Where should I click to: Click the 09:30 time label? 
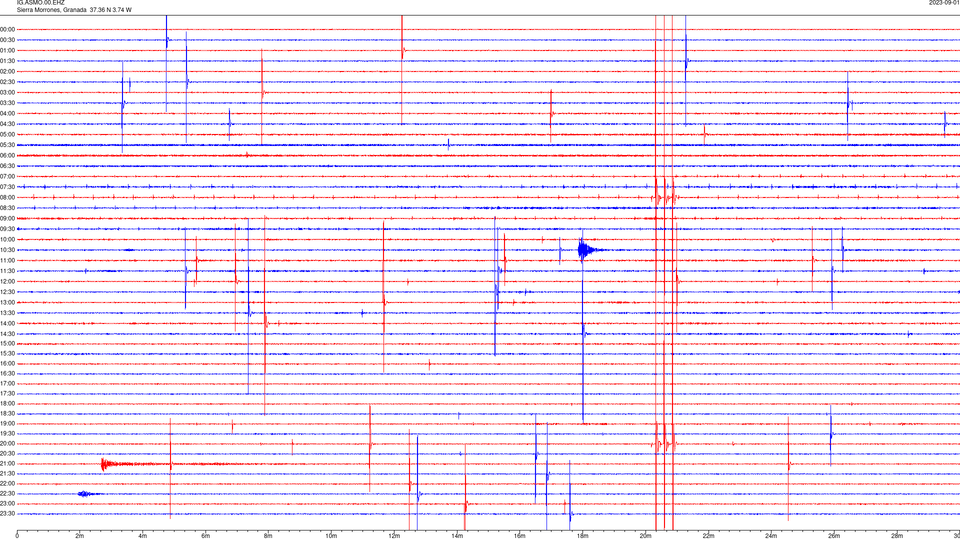tap(8, 229)
